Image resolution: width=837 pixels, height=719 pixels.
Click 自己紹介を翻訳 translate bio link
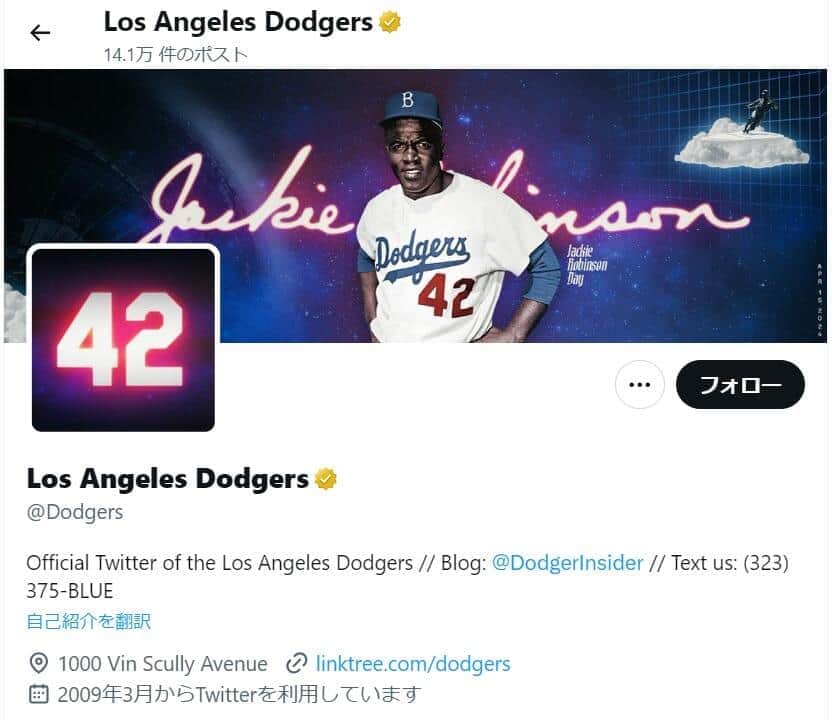[89, 621]
